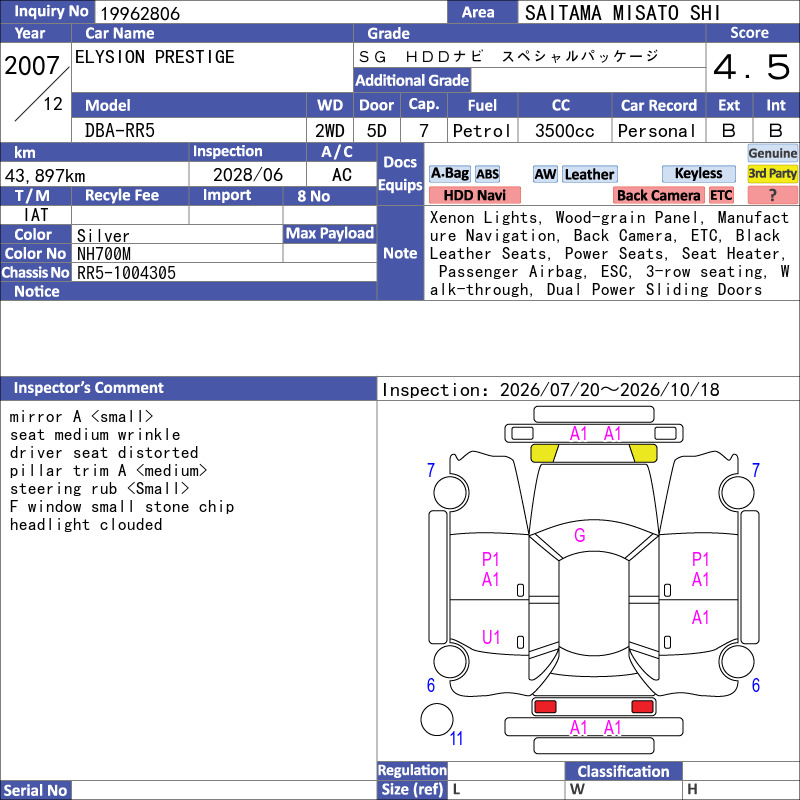Click the 3500cc engine value
The image size is (800, 800).
point(564,131)
